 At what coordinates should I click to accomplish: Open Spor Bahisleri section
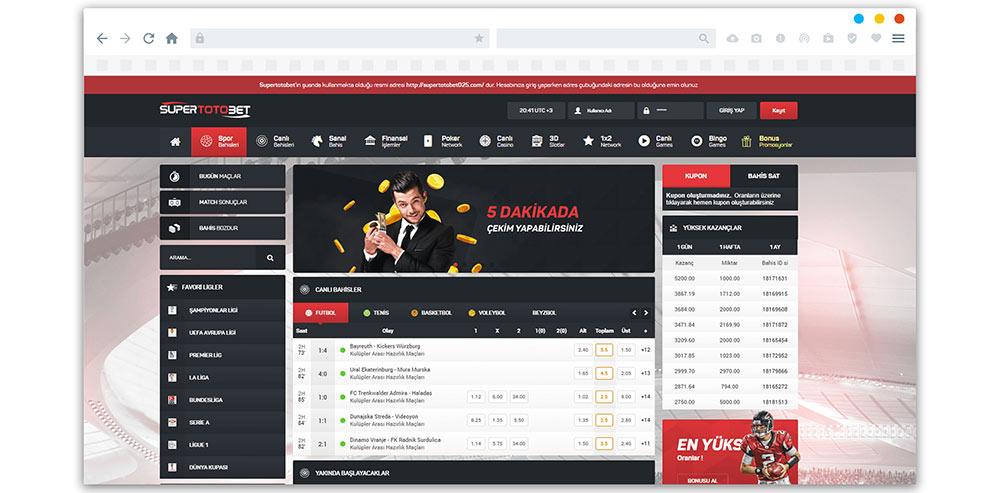[x=219, y=142]
